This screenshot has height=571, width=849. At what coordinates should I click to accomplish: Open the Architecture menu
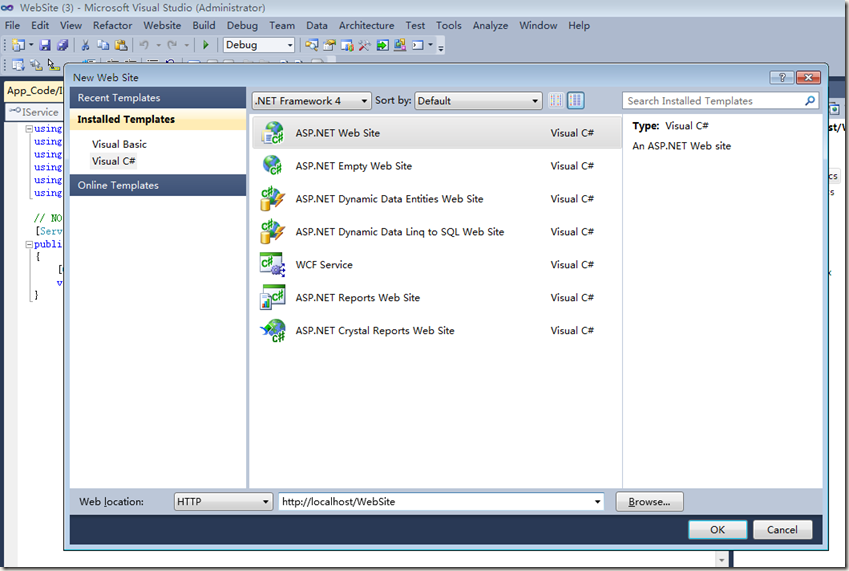click(366, 25)
